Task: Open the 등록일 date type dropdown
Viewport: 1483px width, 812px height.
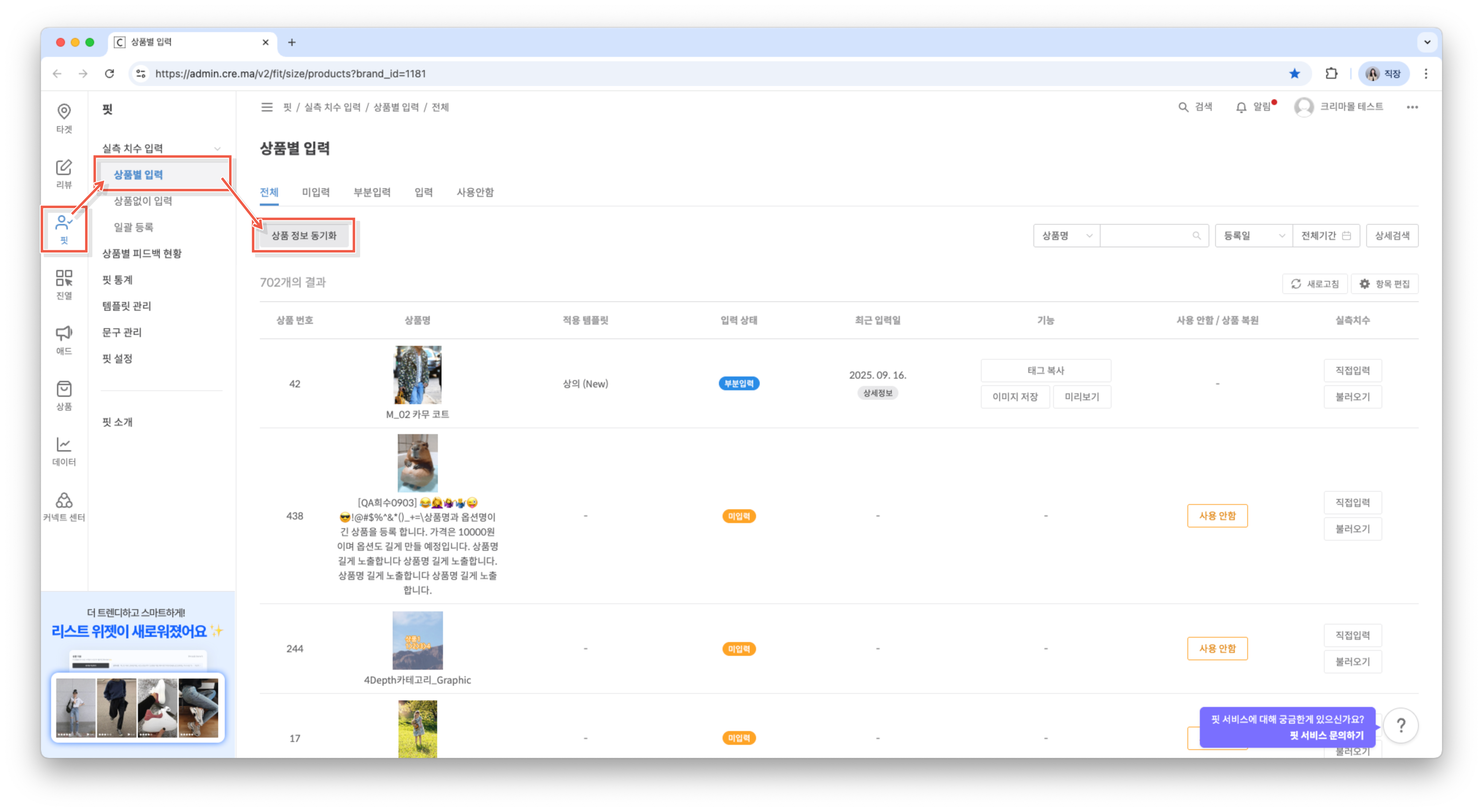Action: coord(1253,235)
